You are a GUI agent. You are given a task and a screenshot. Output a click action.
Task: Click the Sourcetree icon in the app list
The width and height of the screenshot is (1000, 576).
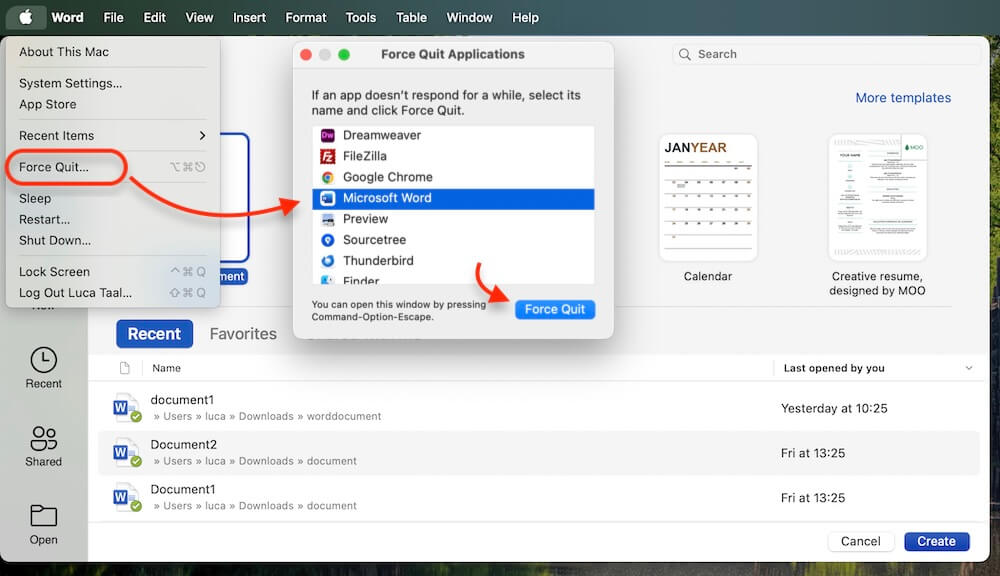pos(329,240)
